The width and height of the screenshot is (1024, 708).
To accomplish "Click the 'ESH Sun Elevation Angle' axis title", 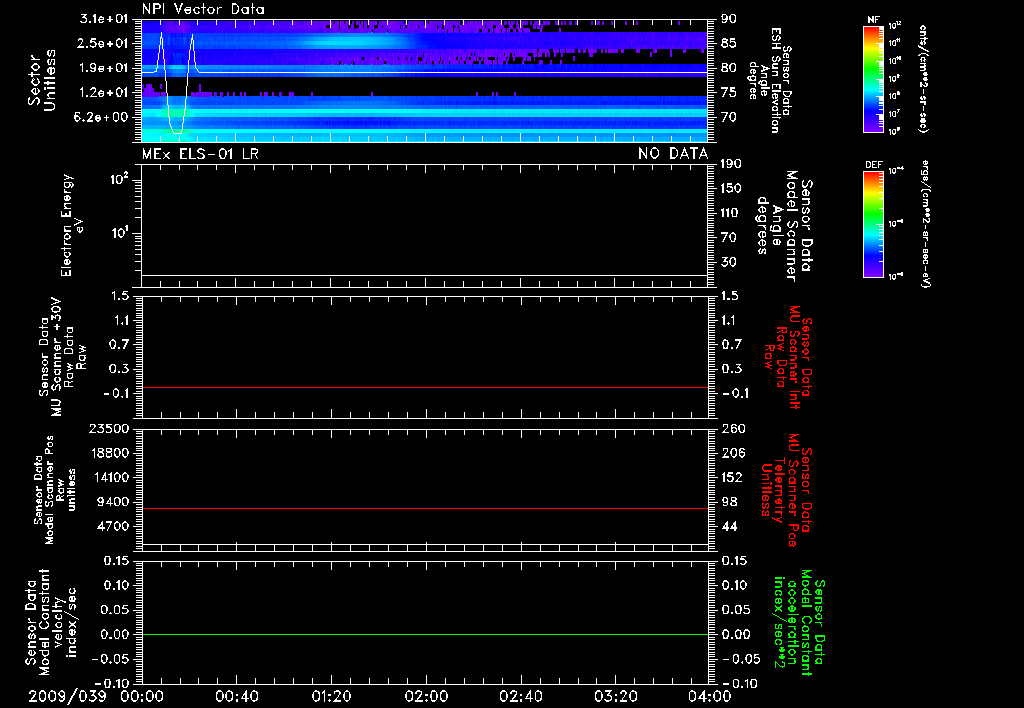I will [770, 80].
